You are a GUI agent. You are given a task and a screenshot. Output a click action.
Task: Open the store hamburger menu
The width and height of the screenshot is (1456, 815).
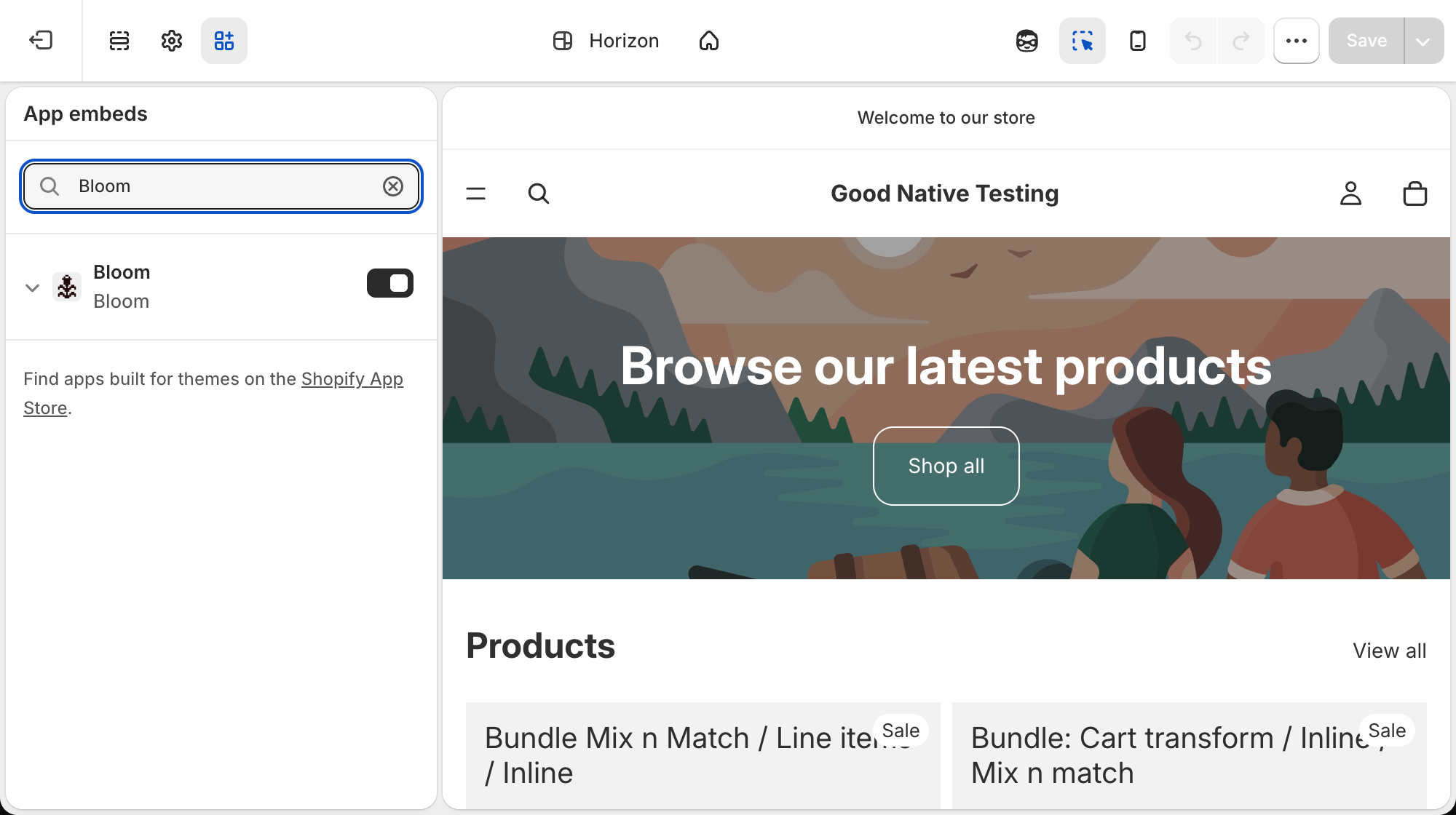pyautogui.click(x=476, y=194)
